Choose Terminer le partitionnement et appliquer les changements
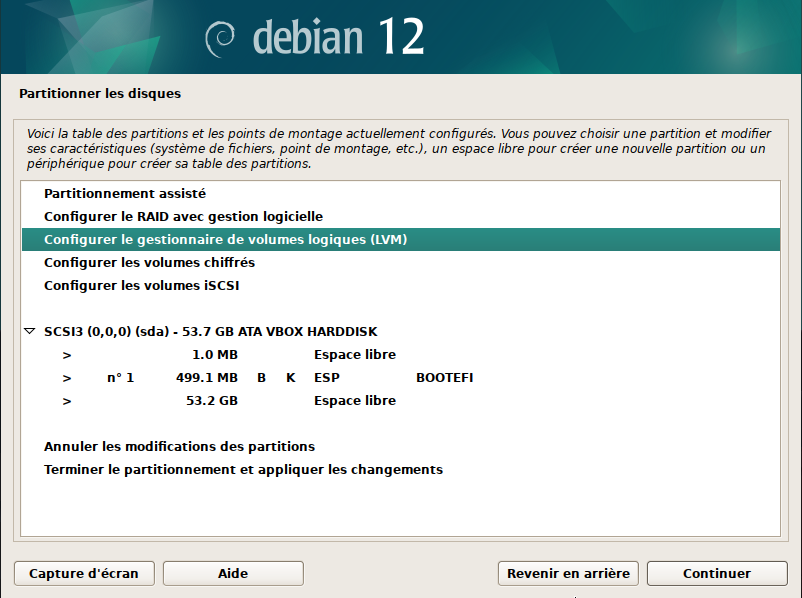The image size is (802, 598). coord(401,470)
